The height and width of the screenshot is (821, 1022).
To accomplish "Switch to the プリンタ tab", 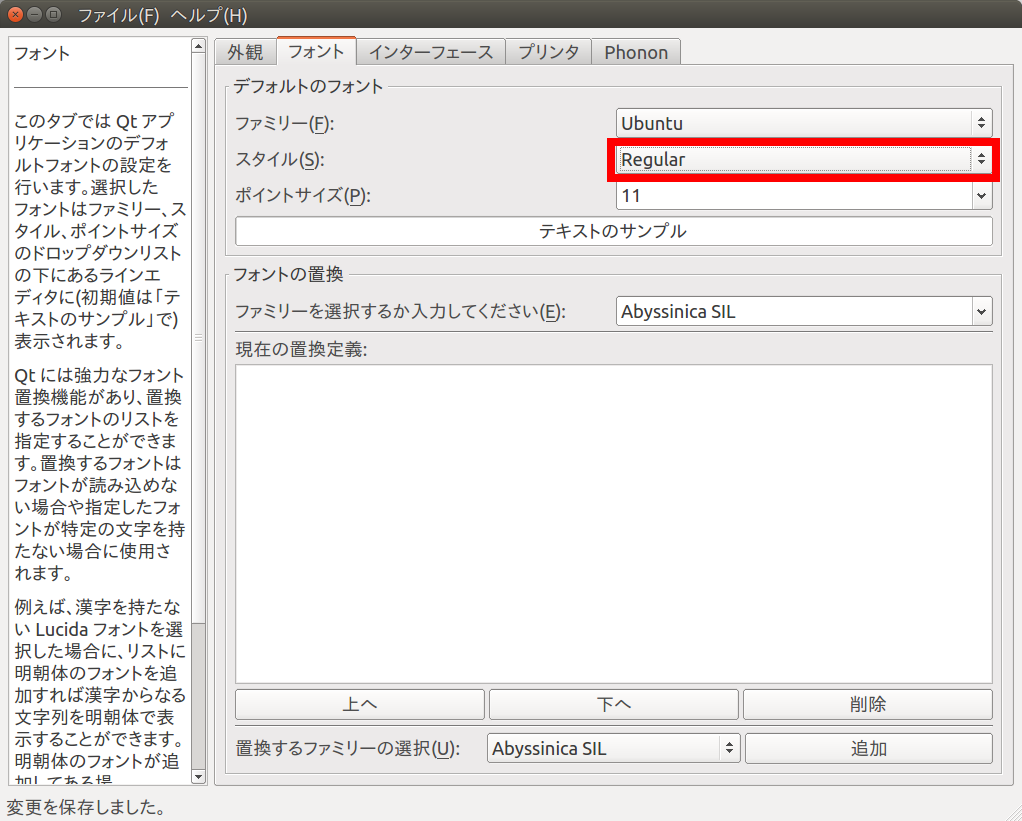I will coord(548,51).
